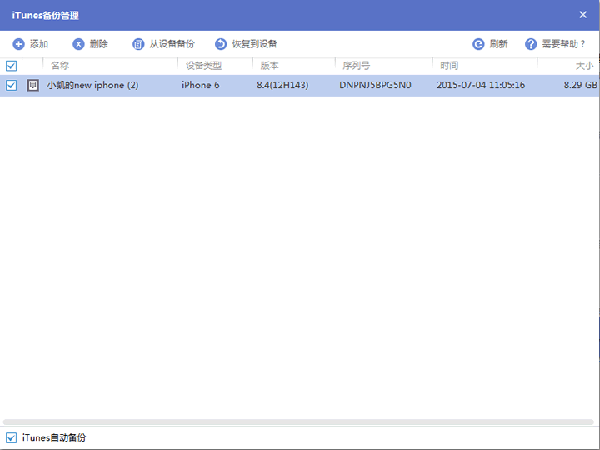600x450 pixels.
Task: Select the backup named 小凯的new iphone (2)
Action: [92, 86]
